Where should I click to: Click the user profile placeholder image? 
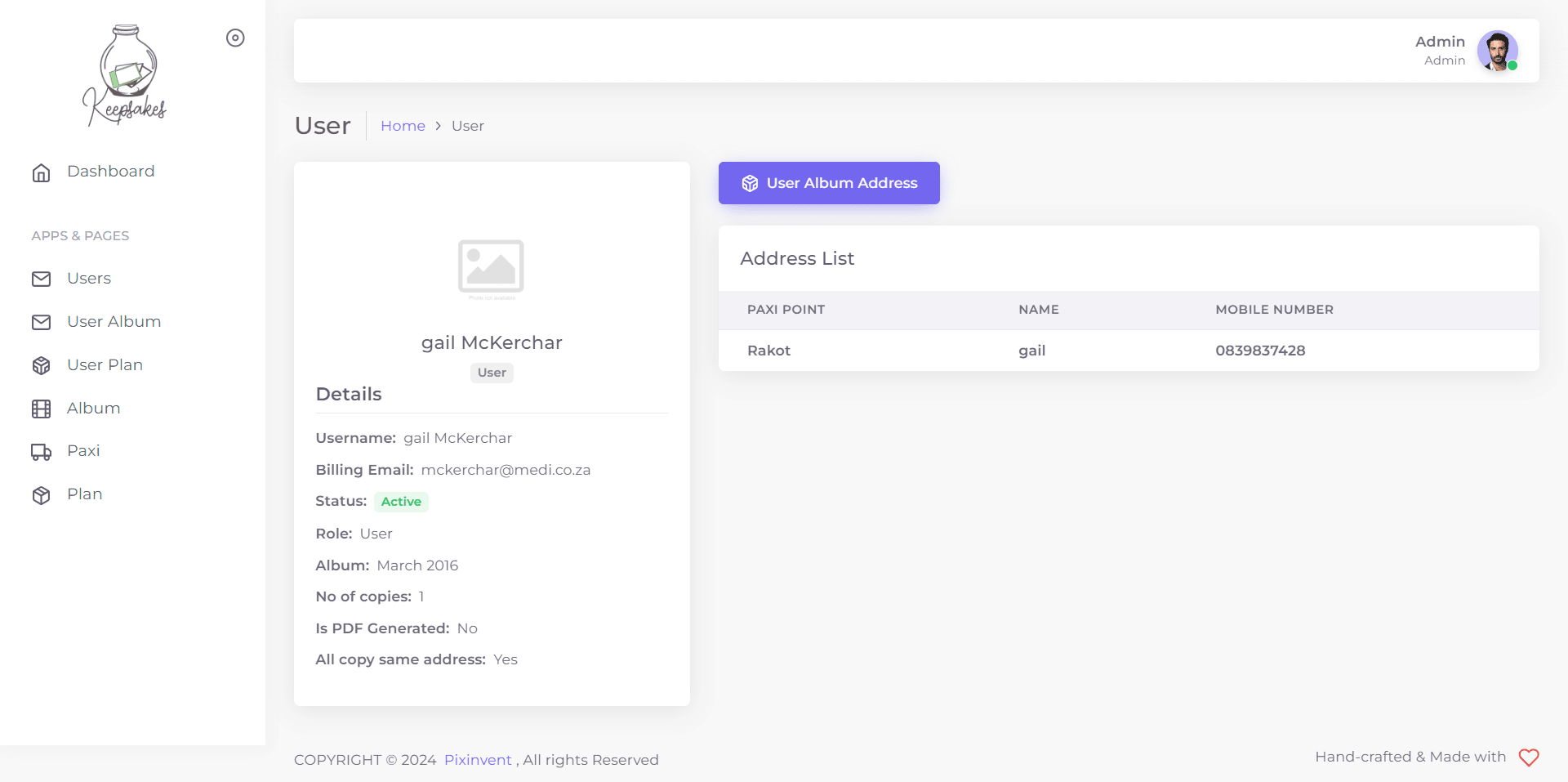click(491, 267)
